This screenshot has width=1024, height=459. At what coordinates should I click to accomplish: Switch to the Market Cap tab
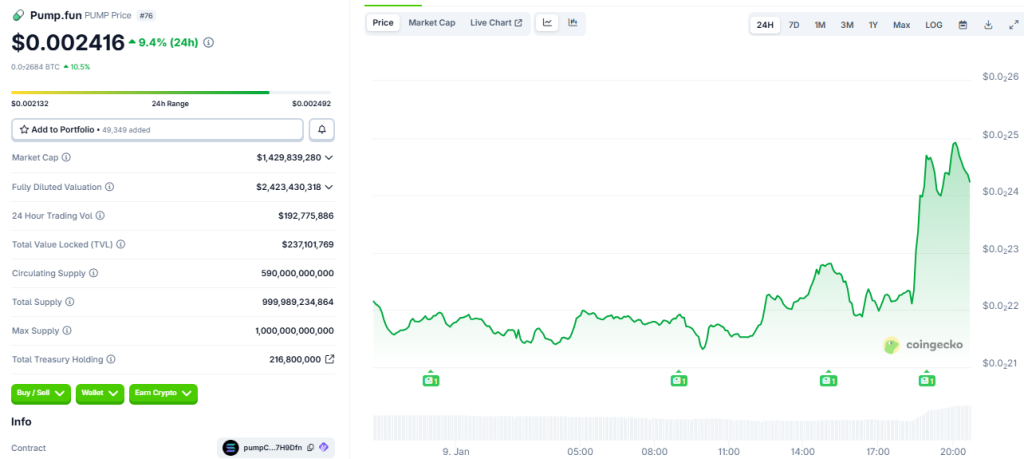tap(432, 23)
